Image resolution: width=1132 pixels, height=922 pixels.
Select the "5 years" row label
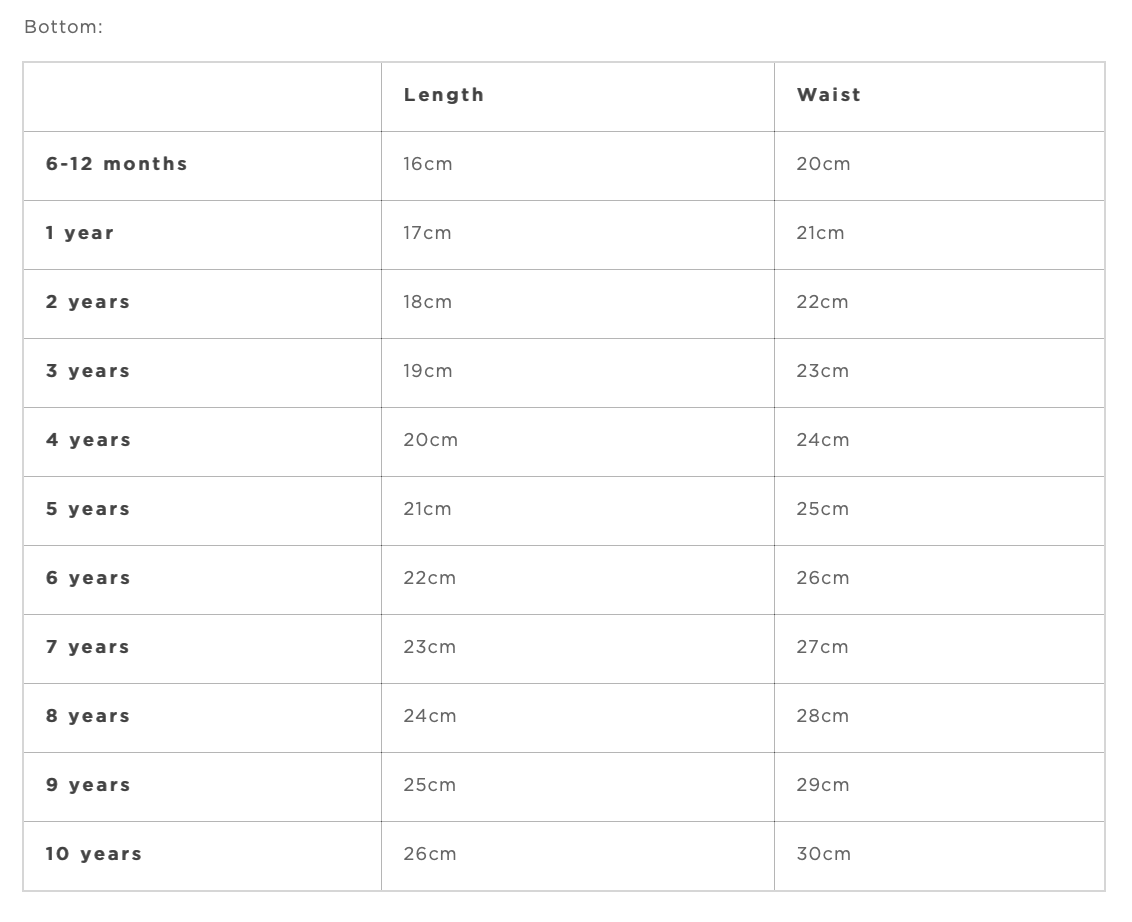click(x=88, y=509)
